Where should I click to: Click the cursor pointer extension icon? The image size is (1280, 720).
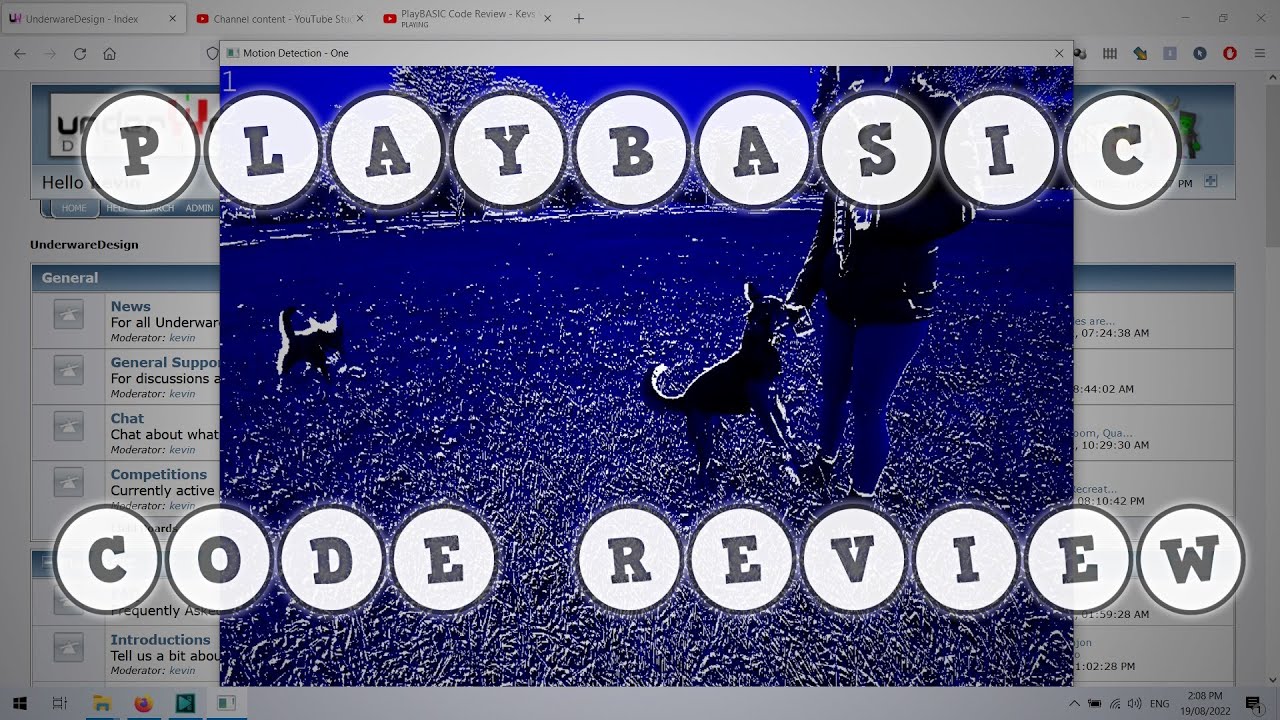tap(1200, 54)
